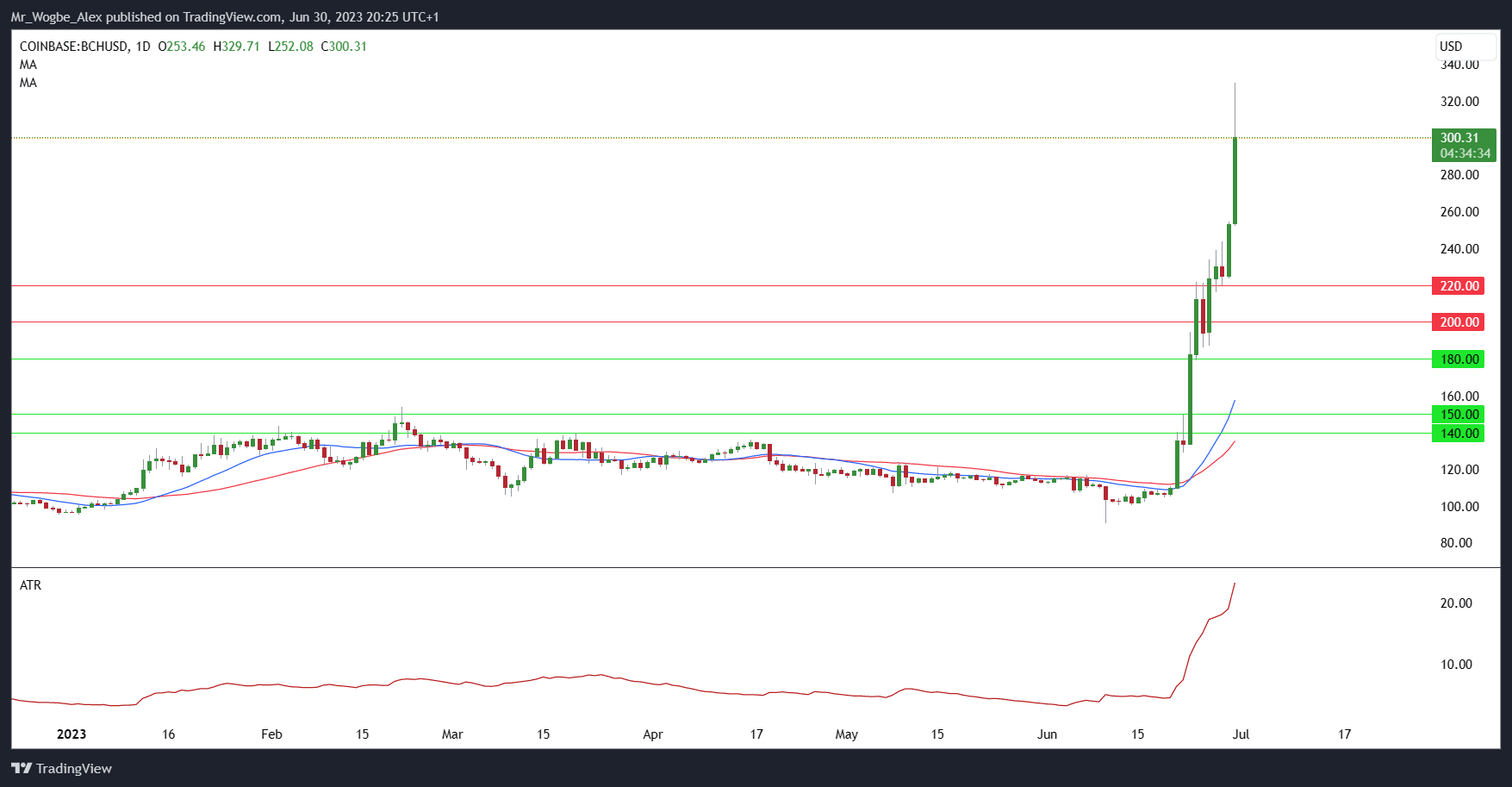Click the 160.00 price axis label

(1459, 397)
